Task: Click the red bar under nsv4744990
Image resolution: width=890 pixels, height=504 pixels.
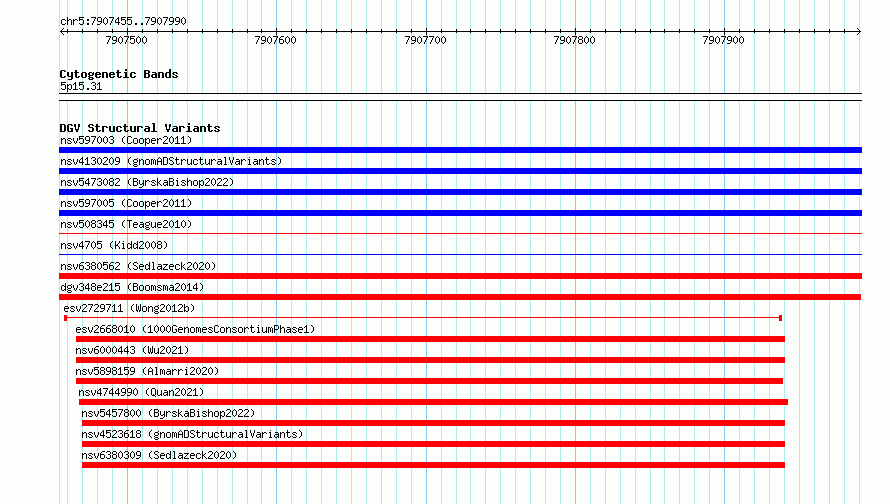Action: click(x=433, y=402)
